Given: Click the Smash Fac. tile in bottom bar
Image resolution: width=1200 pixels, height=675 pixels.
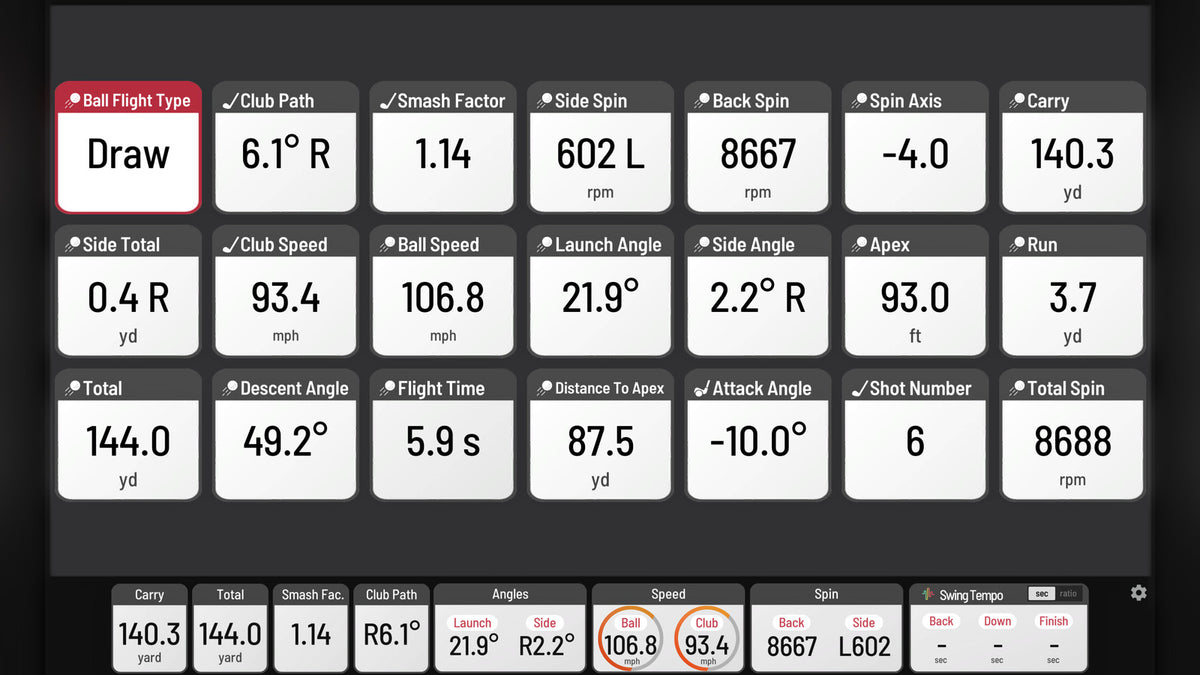Looking at the screenshot, I should (x=311, y=628).
